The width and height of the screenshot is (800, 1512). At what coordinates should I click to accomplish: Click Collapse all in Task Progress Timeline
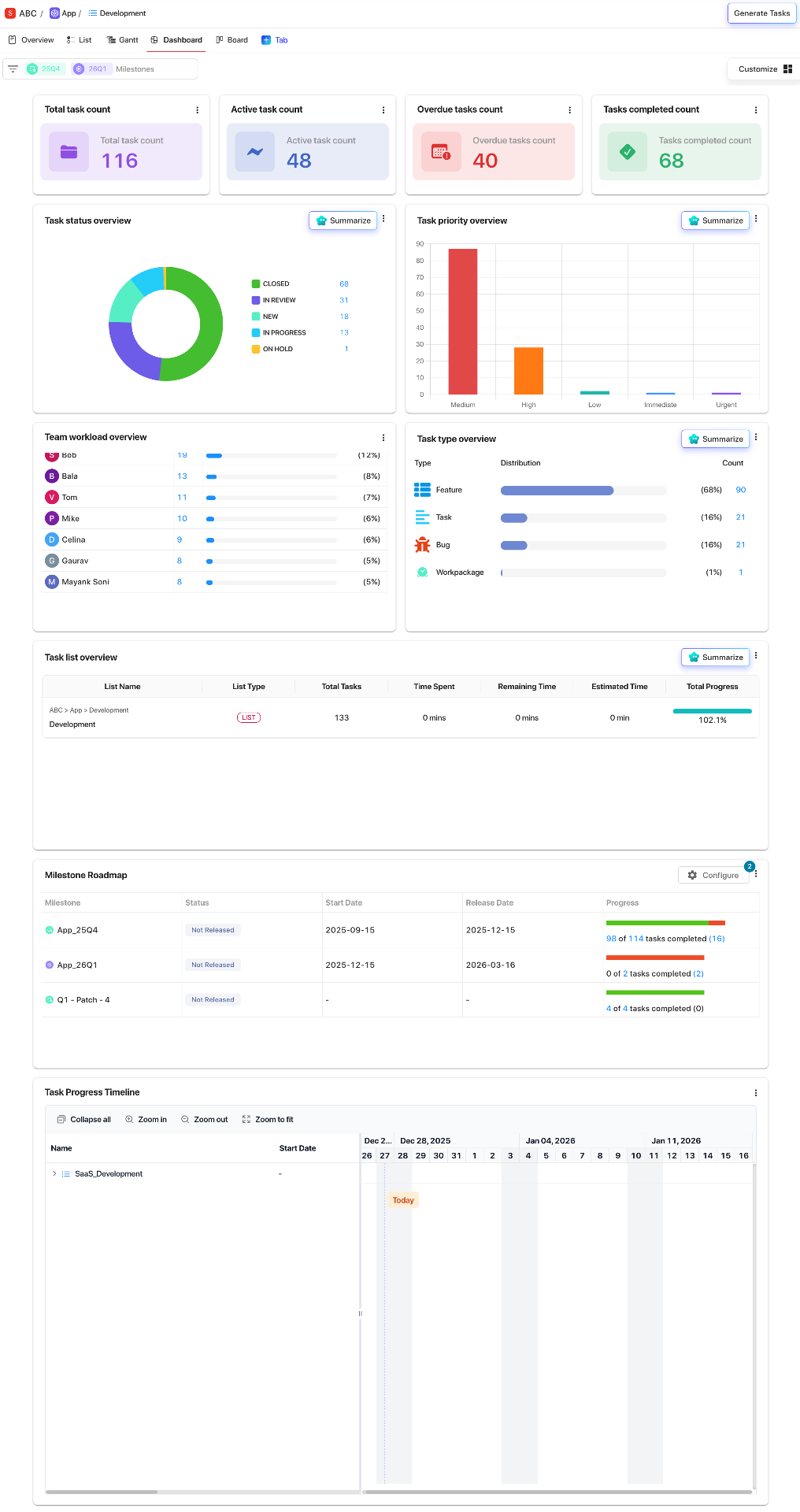pos(84,1120)
